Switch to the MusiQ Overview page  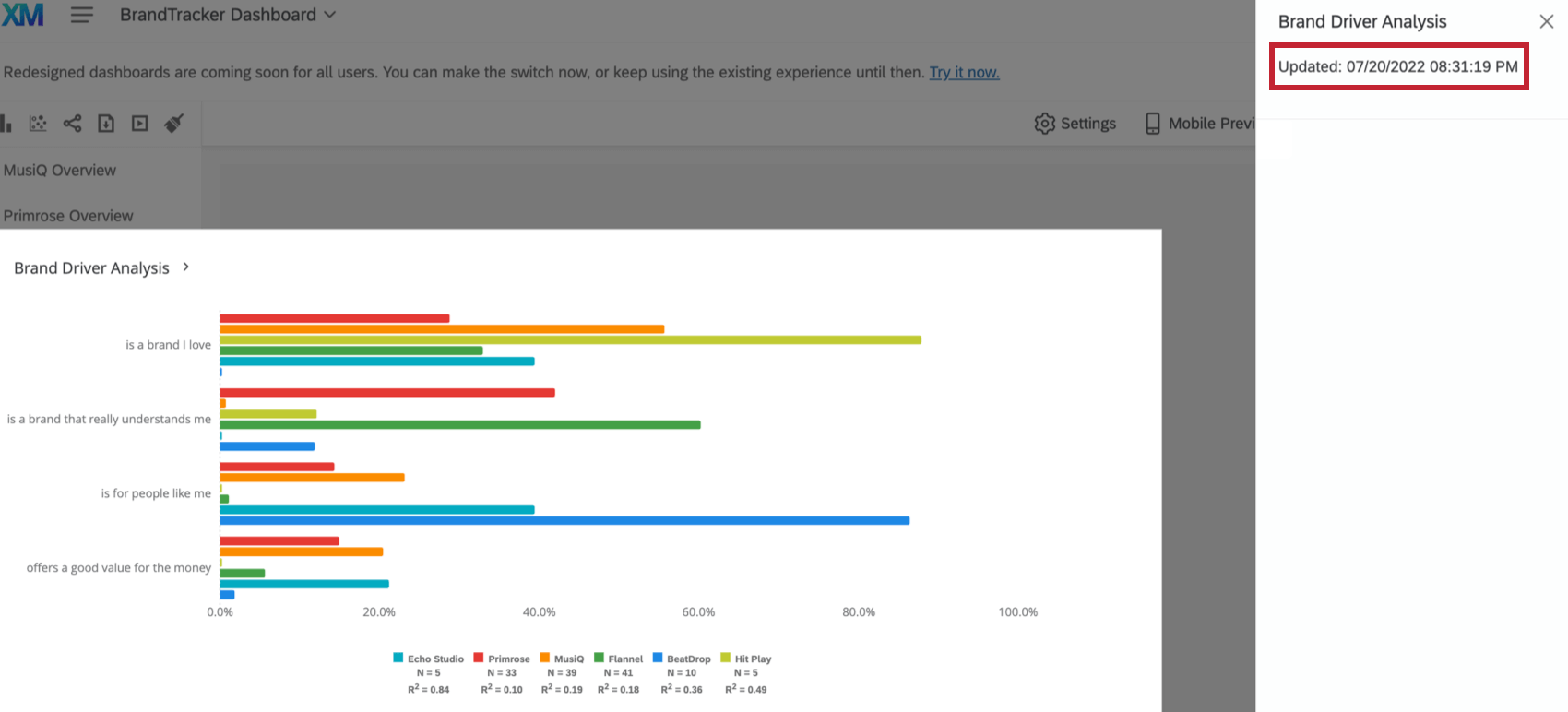(x=60, y=170)
